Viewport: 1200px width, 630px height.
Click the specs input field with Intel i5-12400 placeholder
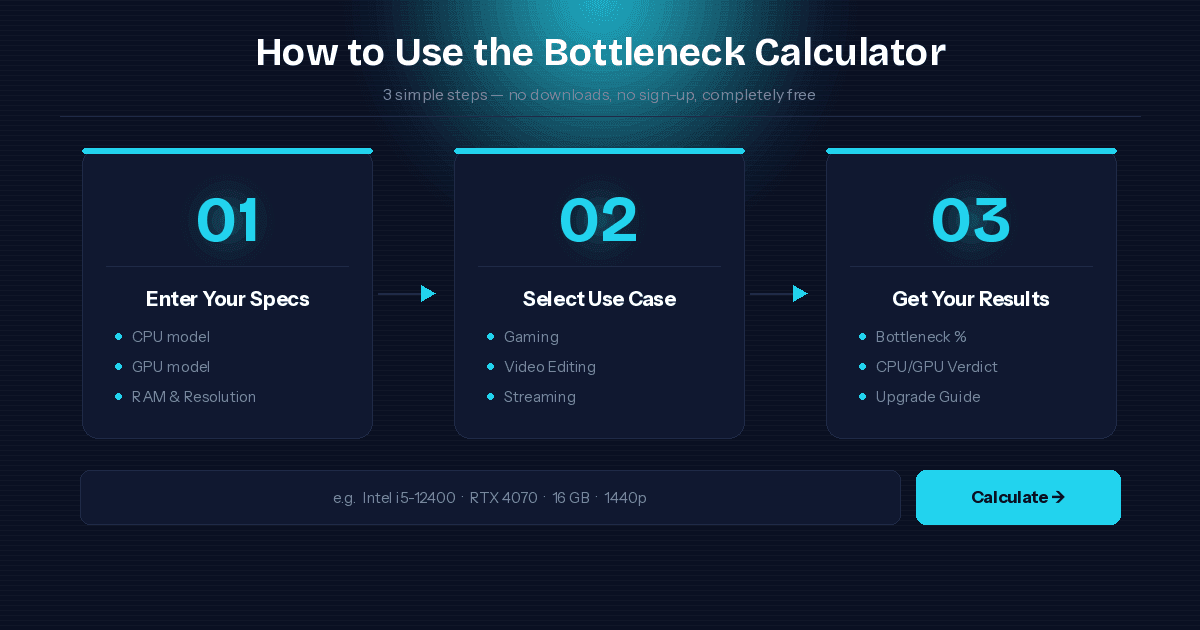[x=490, y=497]
